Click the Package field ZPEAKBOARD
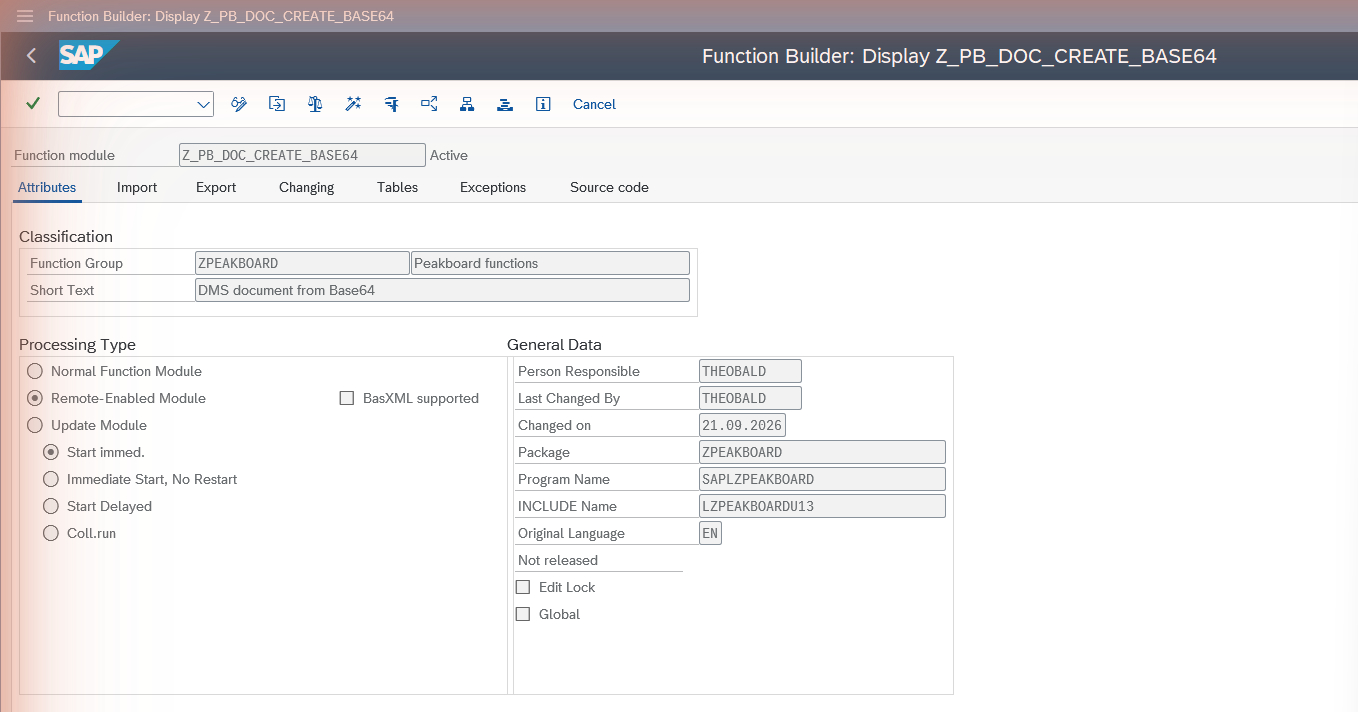 pos(822,452)
